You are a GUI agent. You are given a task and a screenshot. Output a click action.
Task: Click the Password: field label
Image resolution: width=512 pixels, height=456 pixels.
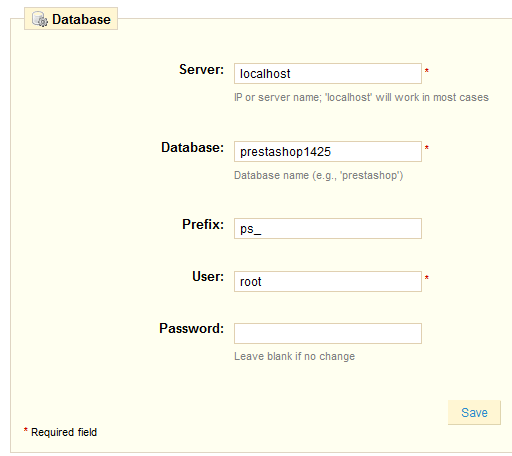tap(191, 328)
